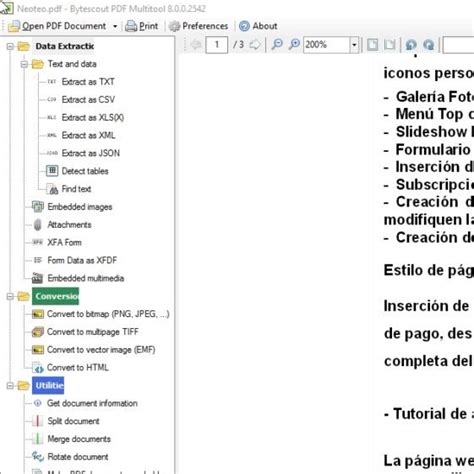Viewport: 474px width, 474px height.
Task: Go to next page arrow
Action: click(x=255, y=44)
